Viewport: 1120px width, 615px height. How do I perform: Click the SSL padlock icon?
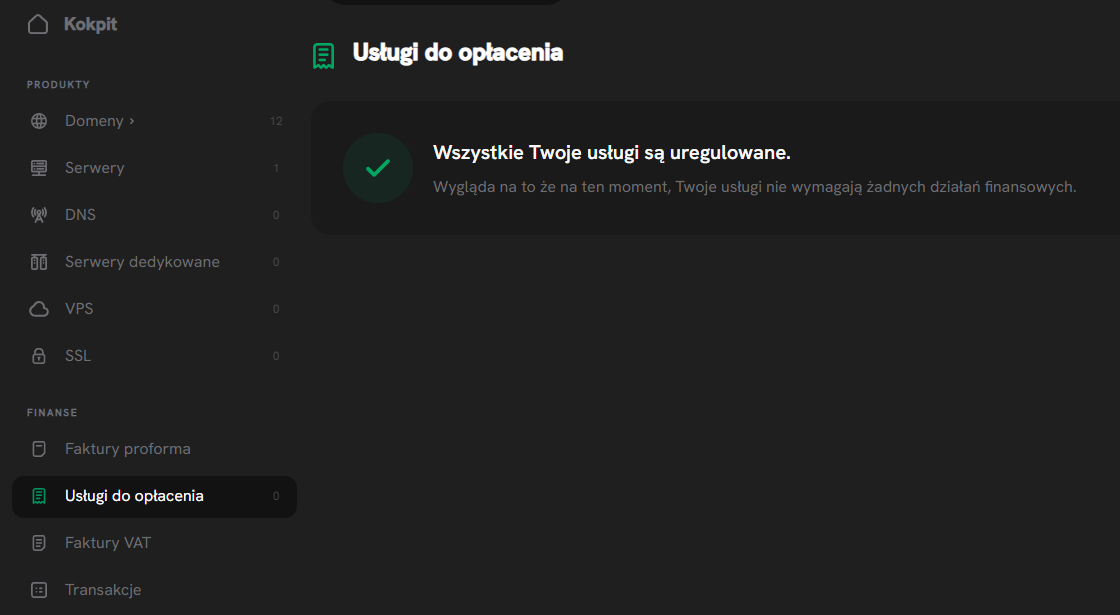pyautogui.click(x=38, y=355)
